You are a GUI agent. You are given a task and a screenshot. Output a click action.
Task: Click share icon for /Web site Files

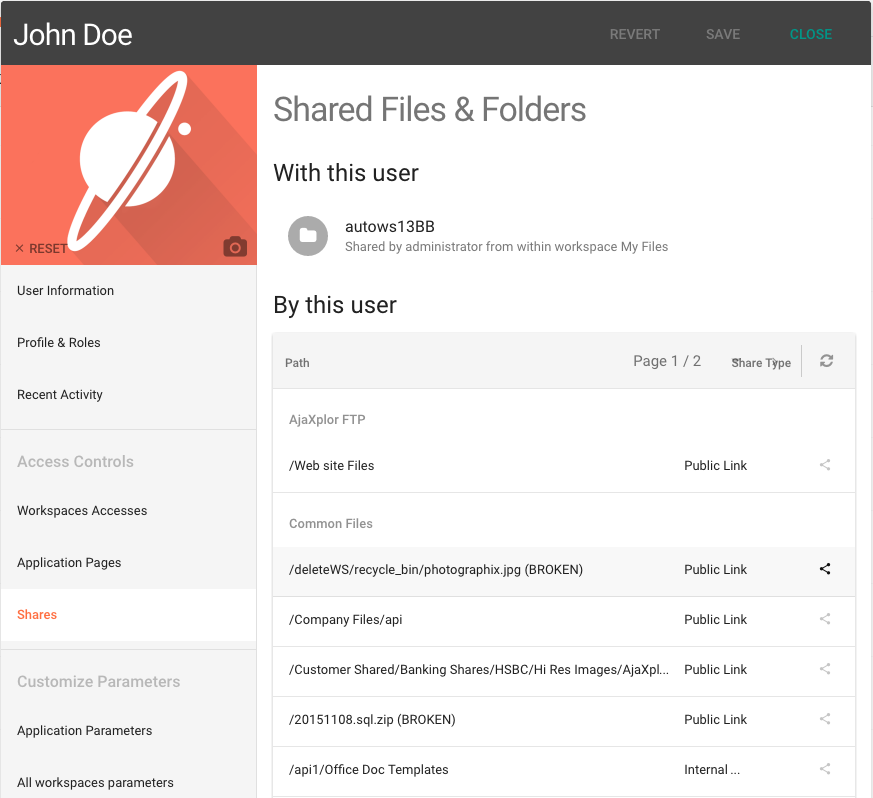pyautogui.click(x=825, y=465)
